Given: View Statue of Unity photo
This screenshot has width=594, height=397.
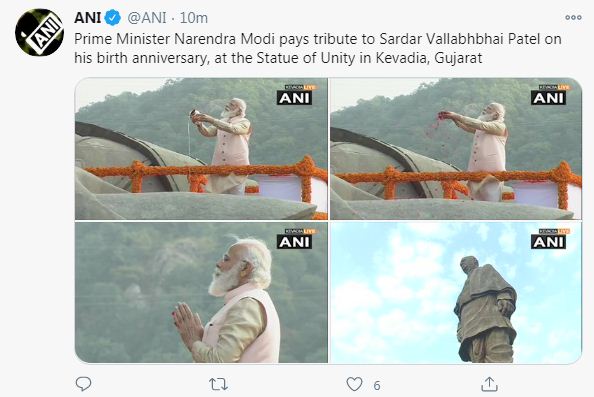Looking at the screenshot, I should pos(456,292).
